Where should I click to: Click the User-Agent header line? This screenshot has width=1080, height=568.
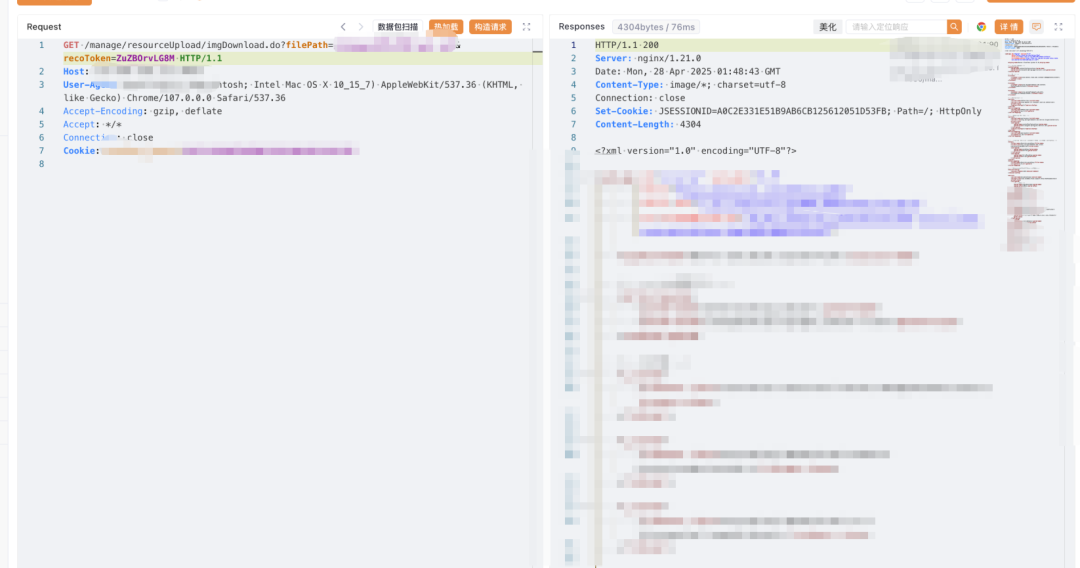[293, 92]
